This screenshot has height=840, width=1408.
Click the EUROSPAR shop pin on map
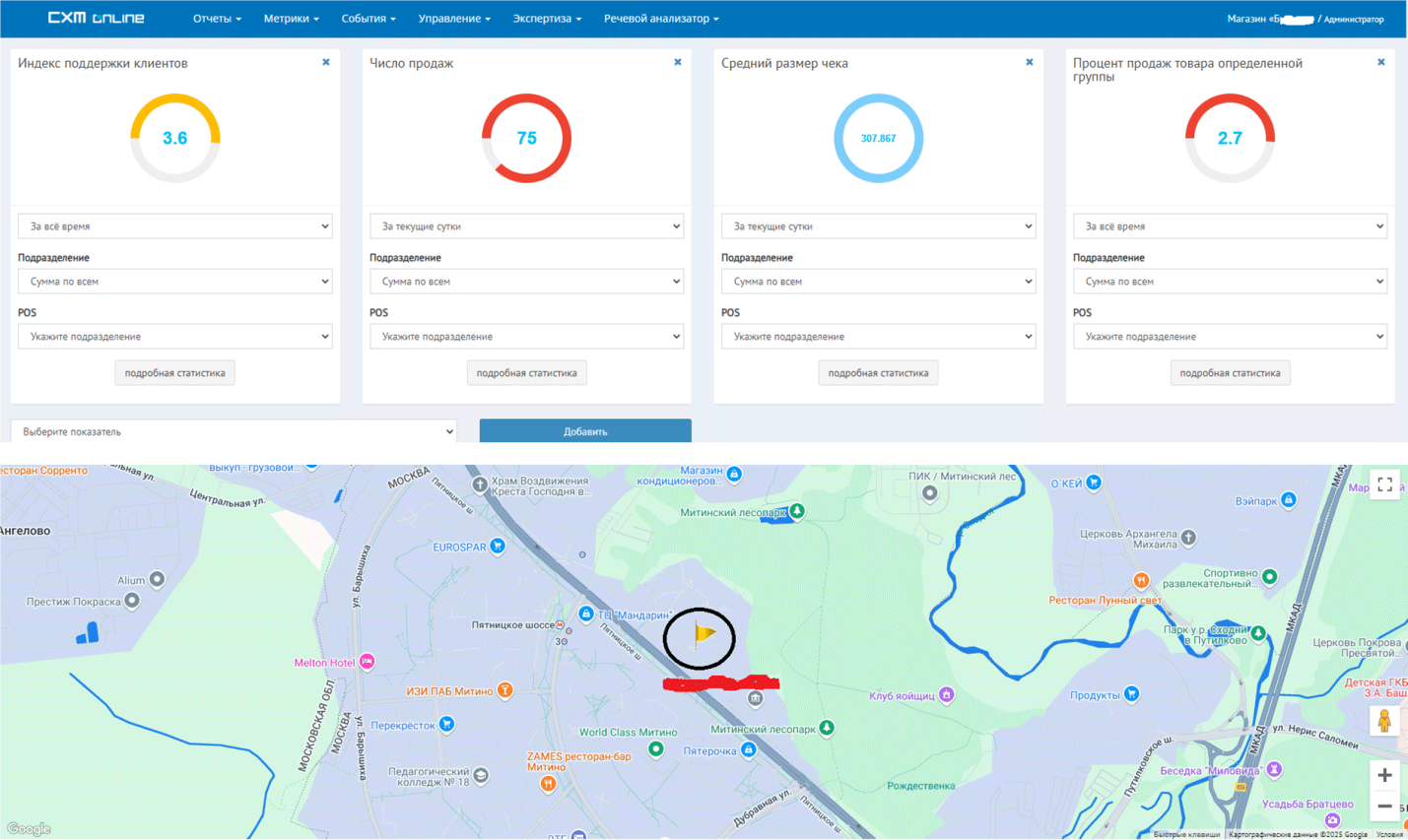(x=498, y=546)
